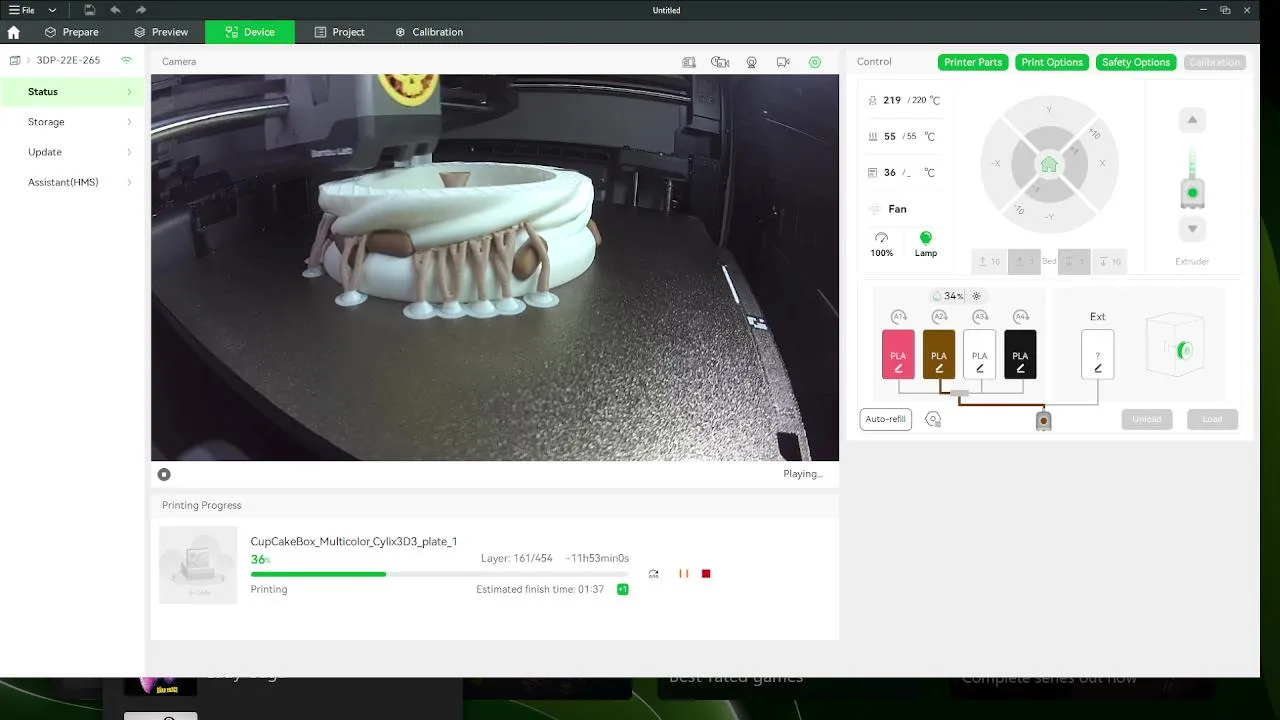Click the A4 slot refresh icon
This screenshot has width=1280, height=720.
(1020, 317)
